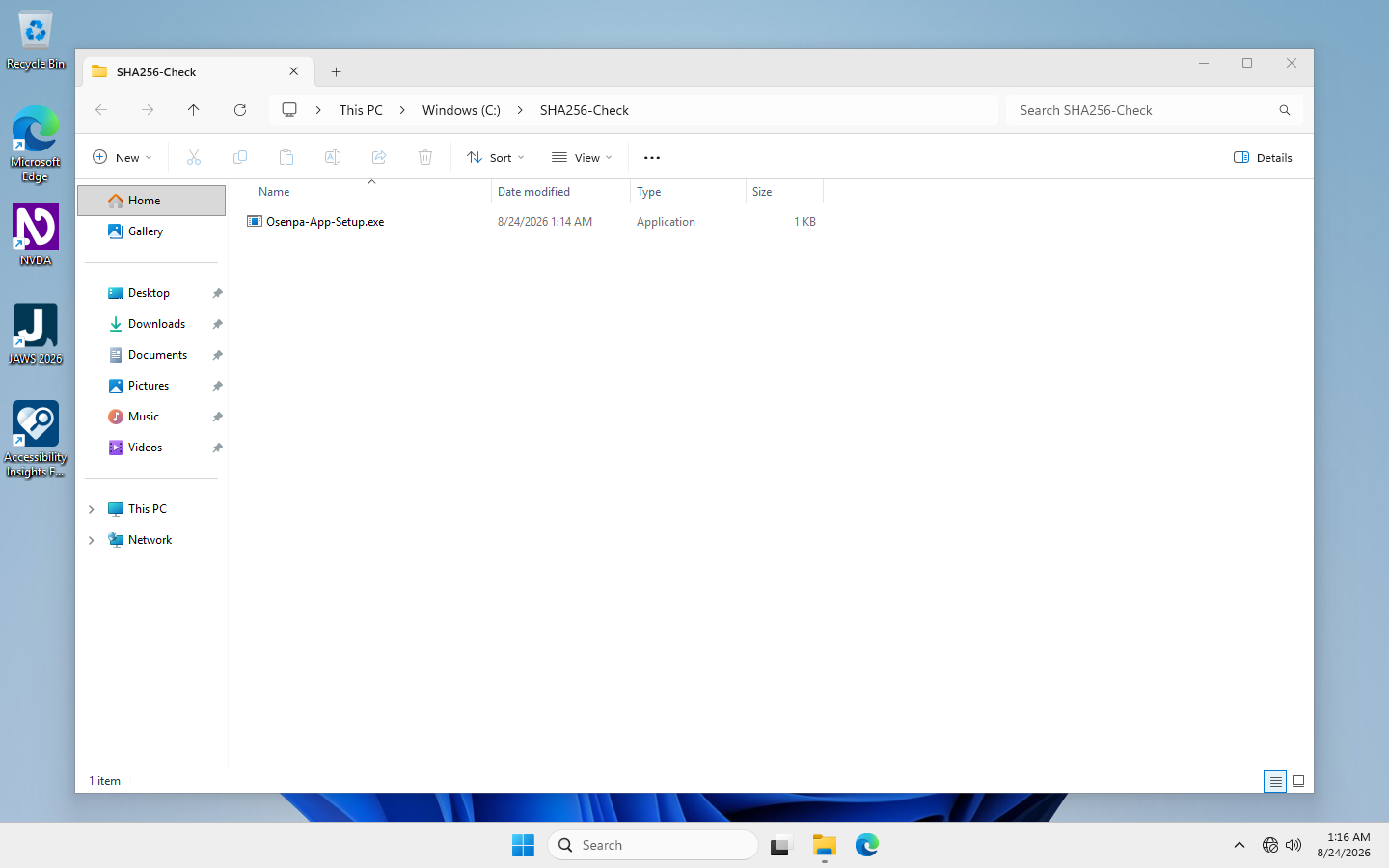Sort by Date modified column header
1389x868 pixels.
pyautogui.click(x=560, y=192)
